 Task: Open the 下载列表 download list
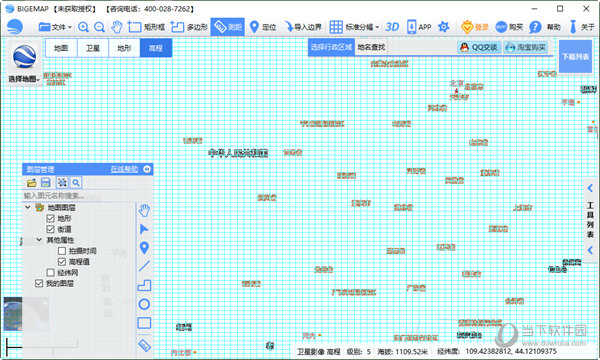[x=576, y=57]
